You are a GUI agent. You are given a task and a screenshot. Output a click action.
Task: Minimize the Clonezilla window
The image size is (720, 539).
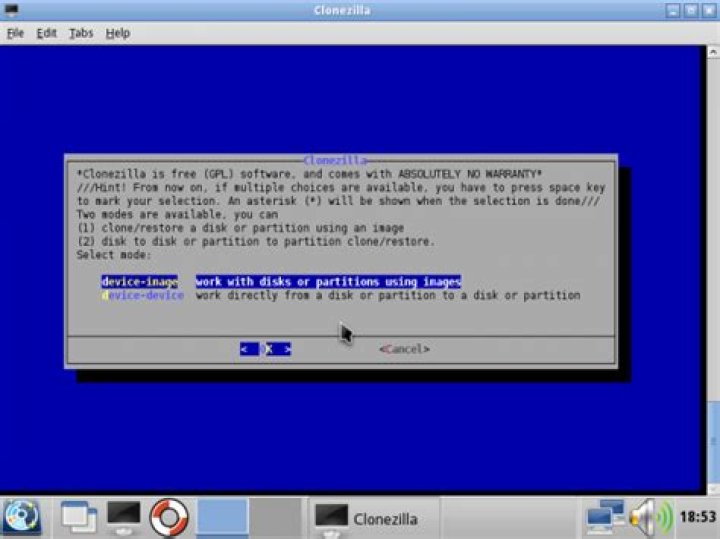[673, 10]
